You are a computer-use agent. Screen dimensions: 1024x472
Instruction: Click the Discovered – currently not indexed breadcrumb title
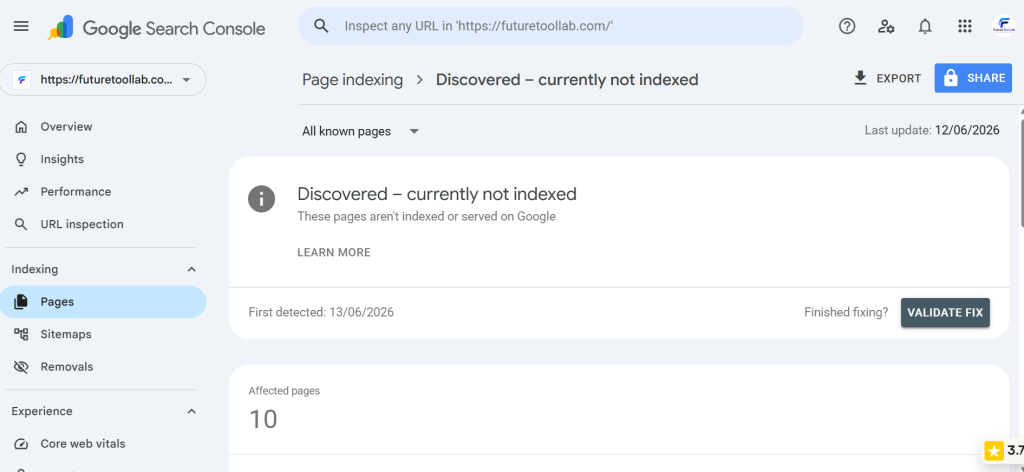point(567,80)
